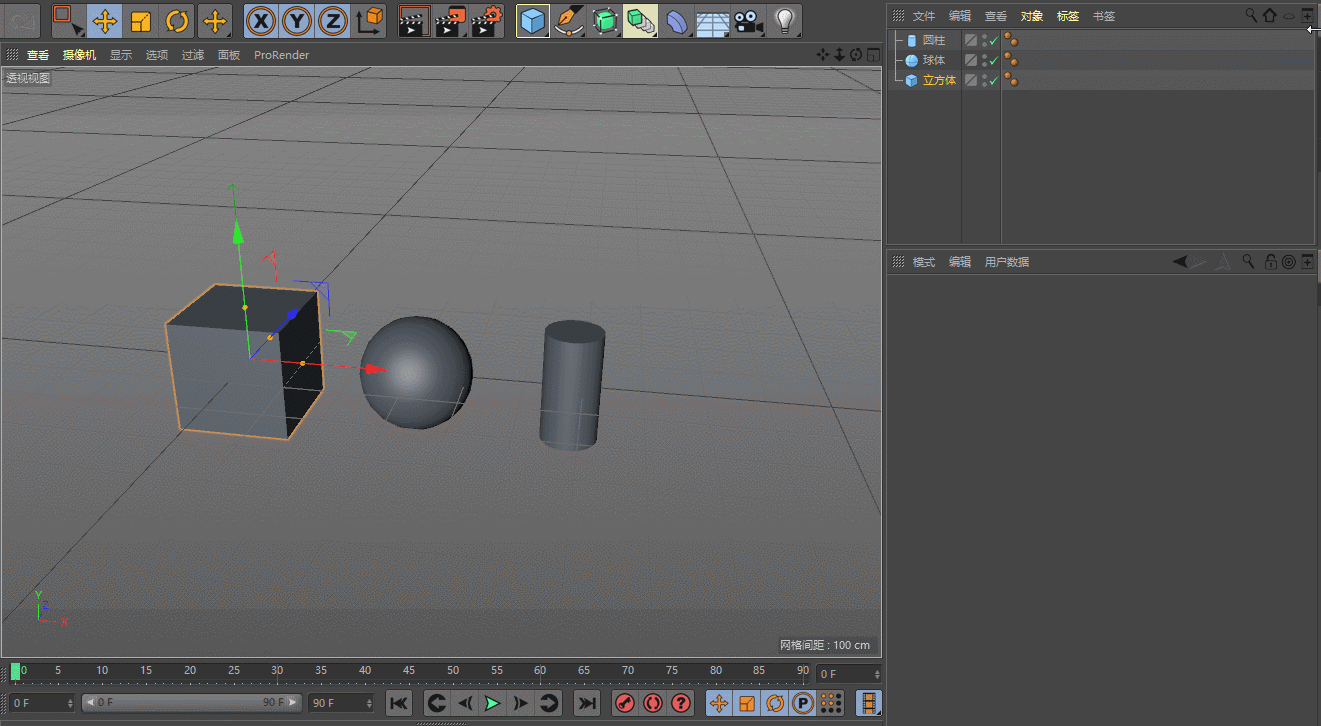Click the Pen spline tool icon
The image size is (1321, 726).
tap(569, 20)
